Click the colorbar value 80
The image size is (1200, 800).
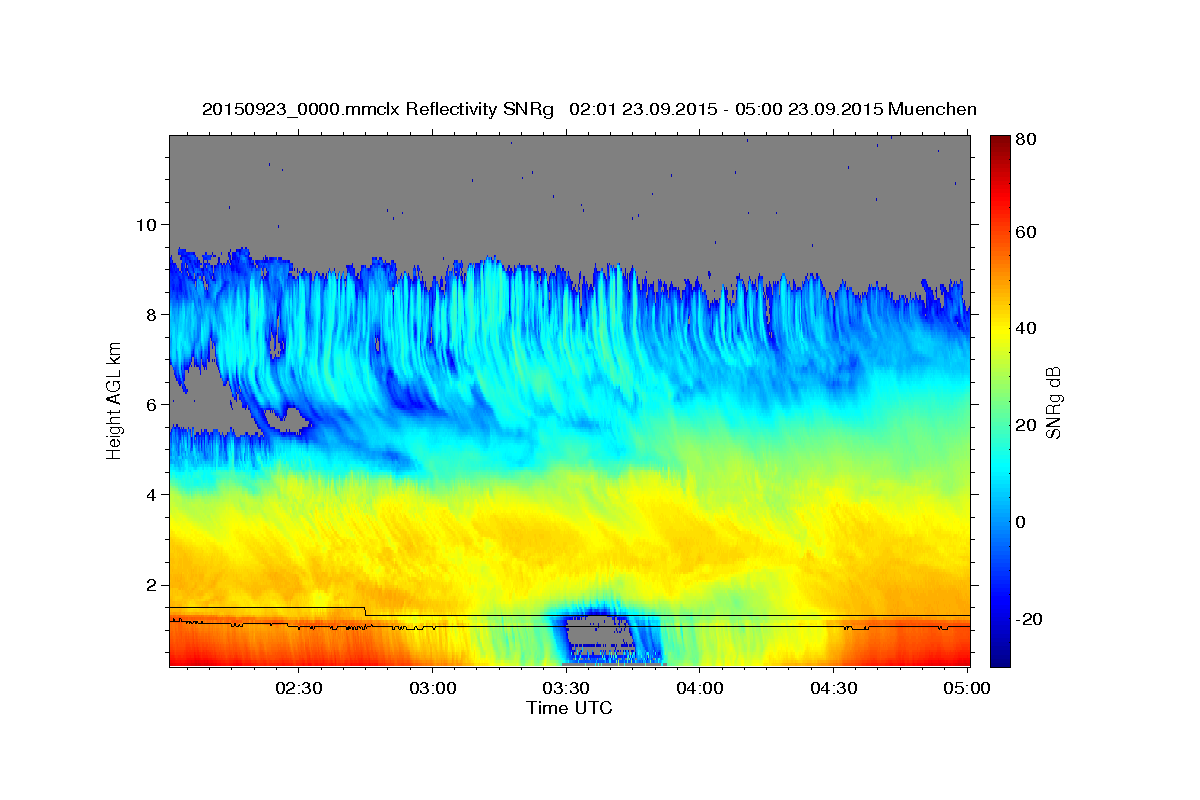point(1025,139)
